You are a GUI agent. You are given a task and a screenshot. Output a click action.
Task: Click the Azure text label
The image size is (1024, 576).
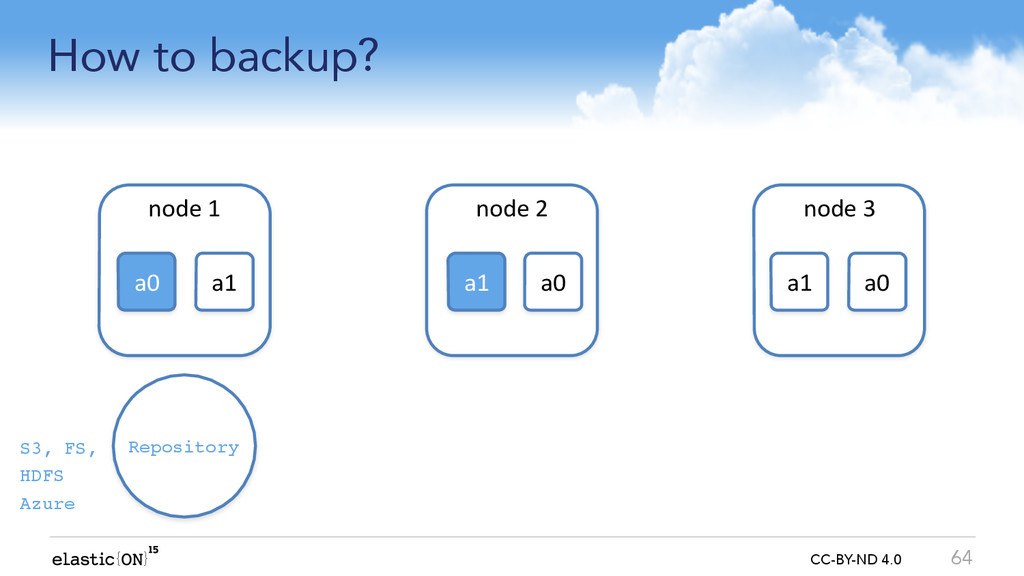point(47,504)
